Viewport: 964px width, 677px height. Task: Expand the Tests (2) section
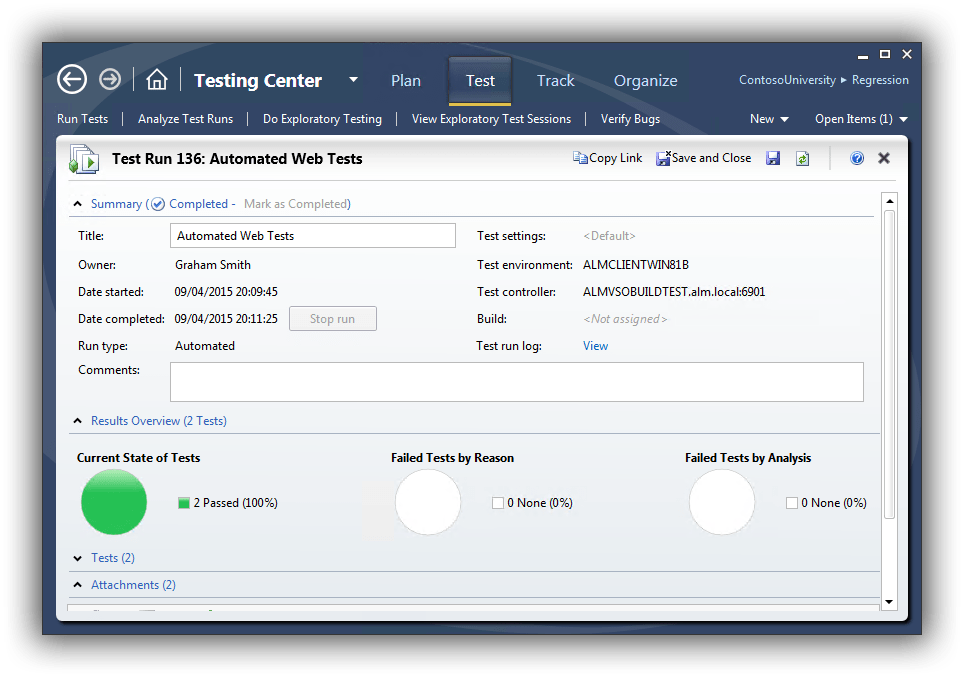[x=77, y=558]
